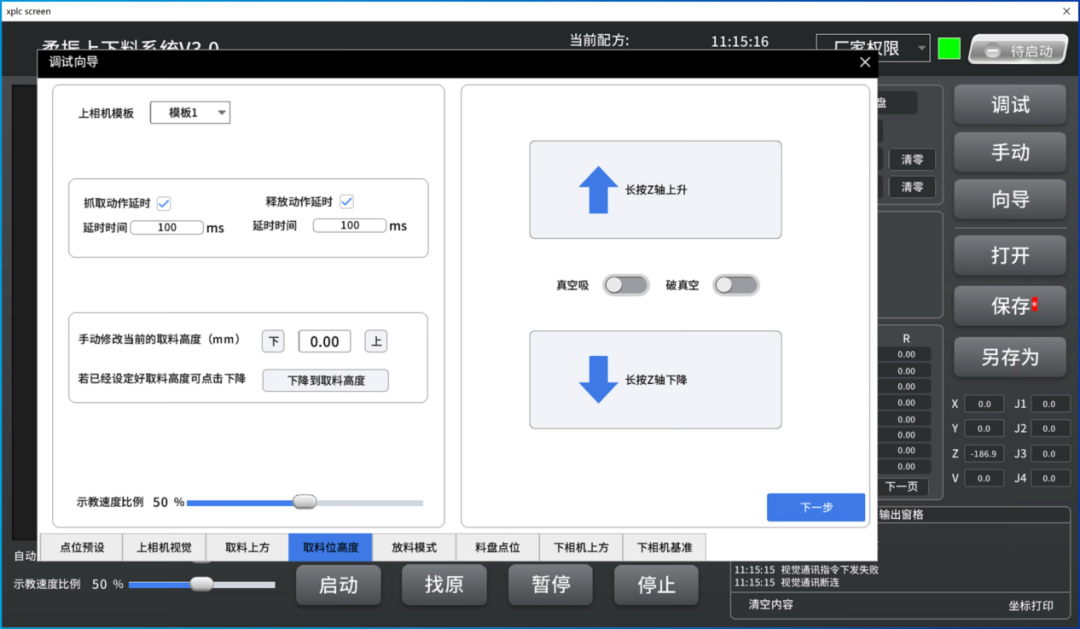Click the Y coordinate field
The height and width of the screenshot is (629, 1080).
(984, 429)
